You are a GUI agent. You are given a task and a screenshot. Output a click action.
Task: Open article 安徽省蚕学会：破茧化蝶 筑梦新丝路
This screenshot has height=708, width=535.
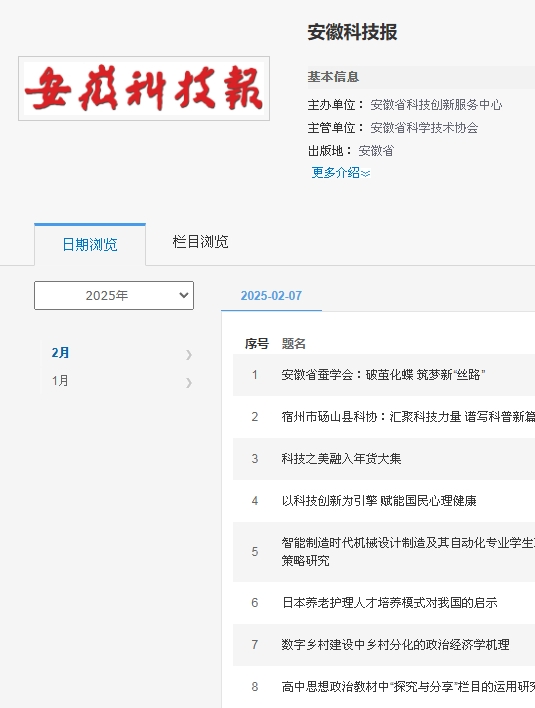pyautogui.click(x=383, y=375)
